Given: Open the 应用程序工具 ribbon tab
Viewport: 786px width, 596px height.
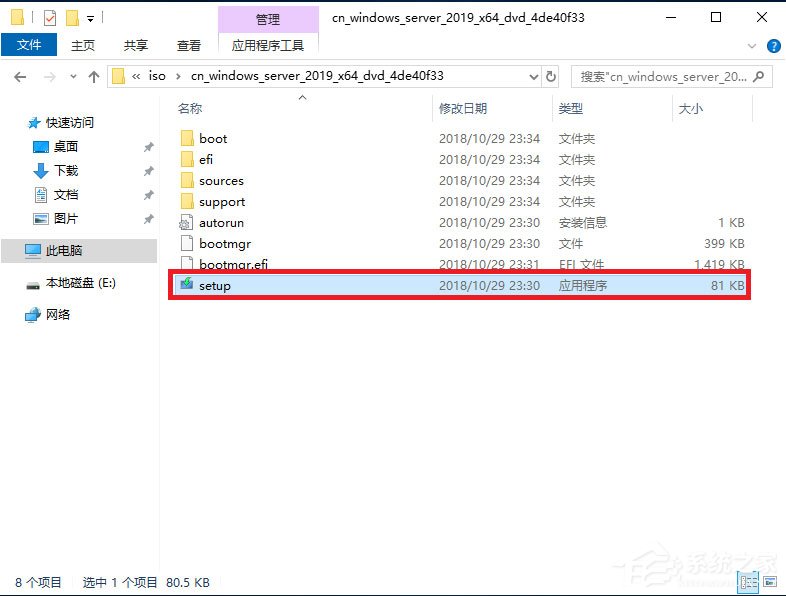Looking at the screenshot, I should click(268, 46).
